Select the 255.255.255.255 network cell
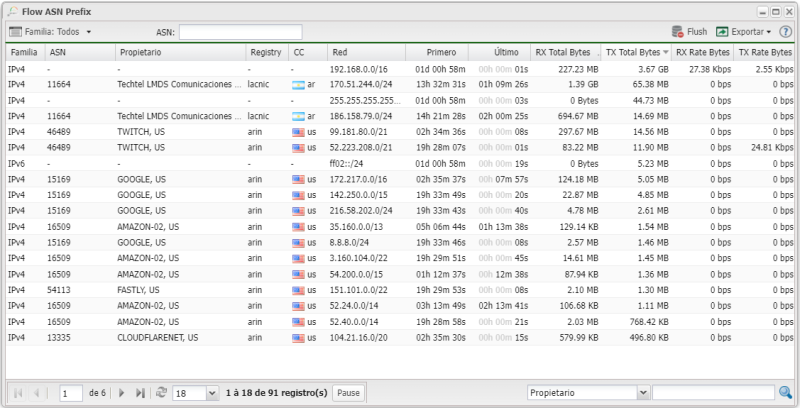Image resolution: width=800 pixels, height=408 pixels. tap(365, 100)
